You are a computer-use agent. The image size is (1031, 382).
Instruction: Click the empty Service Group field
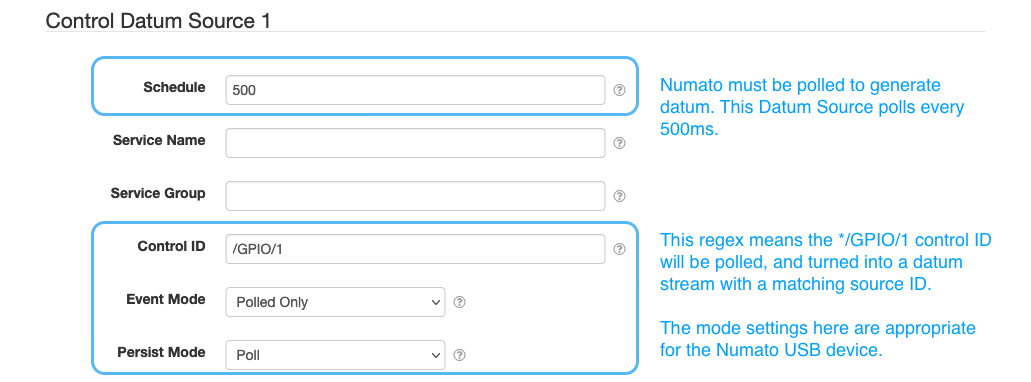tap(415, 196)
